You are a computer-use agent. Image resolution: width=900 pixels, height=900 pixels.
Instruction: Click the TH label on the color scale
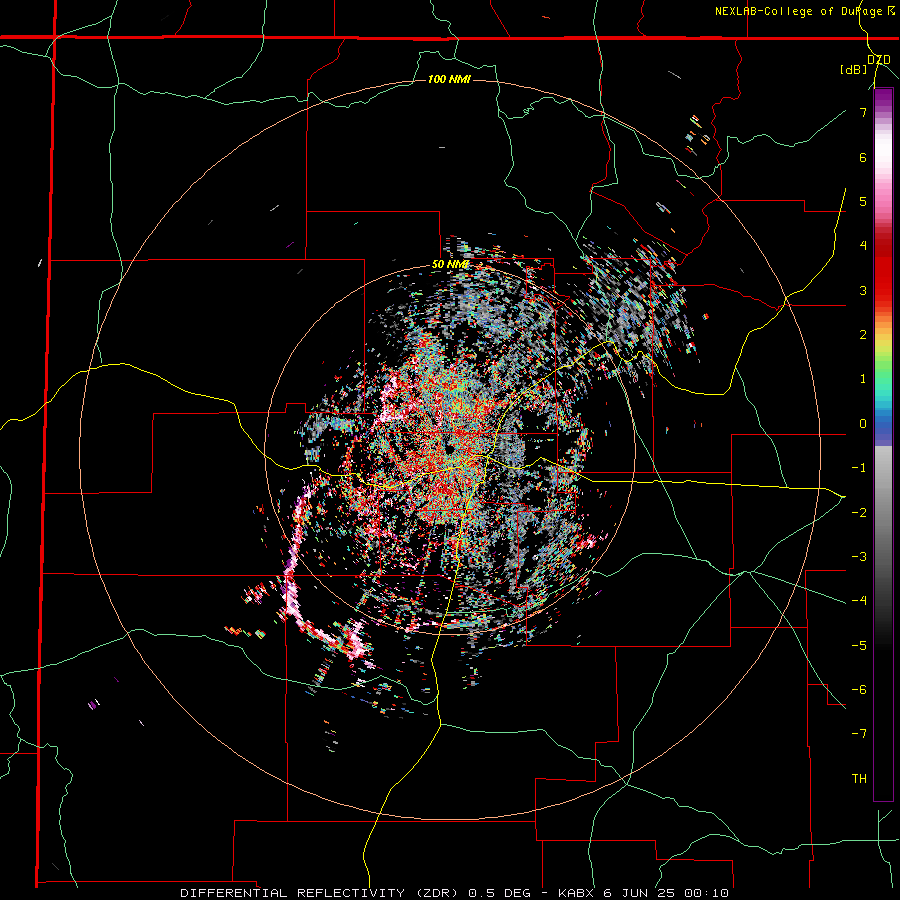pyautogui.click(x=859, y=778)
